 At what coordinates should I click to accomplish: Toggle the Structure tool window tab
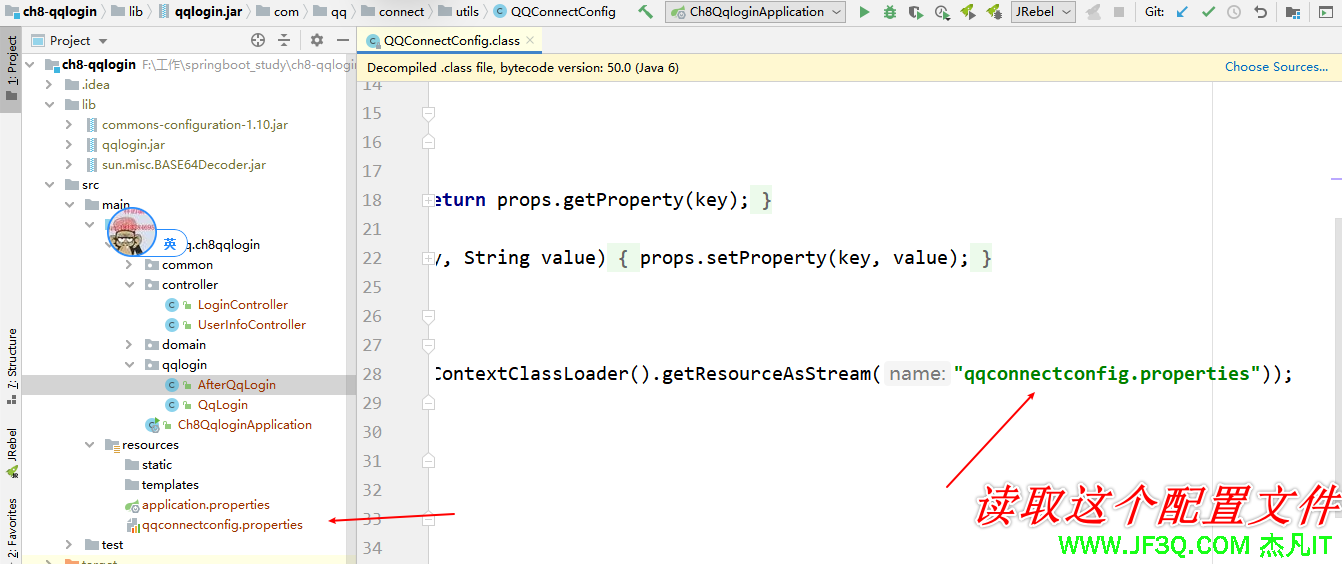click(x=12, y=358)
